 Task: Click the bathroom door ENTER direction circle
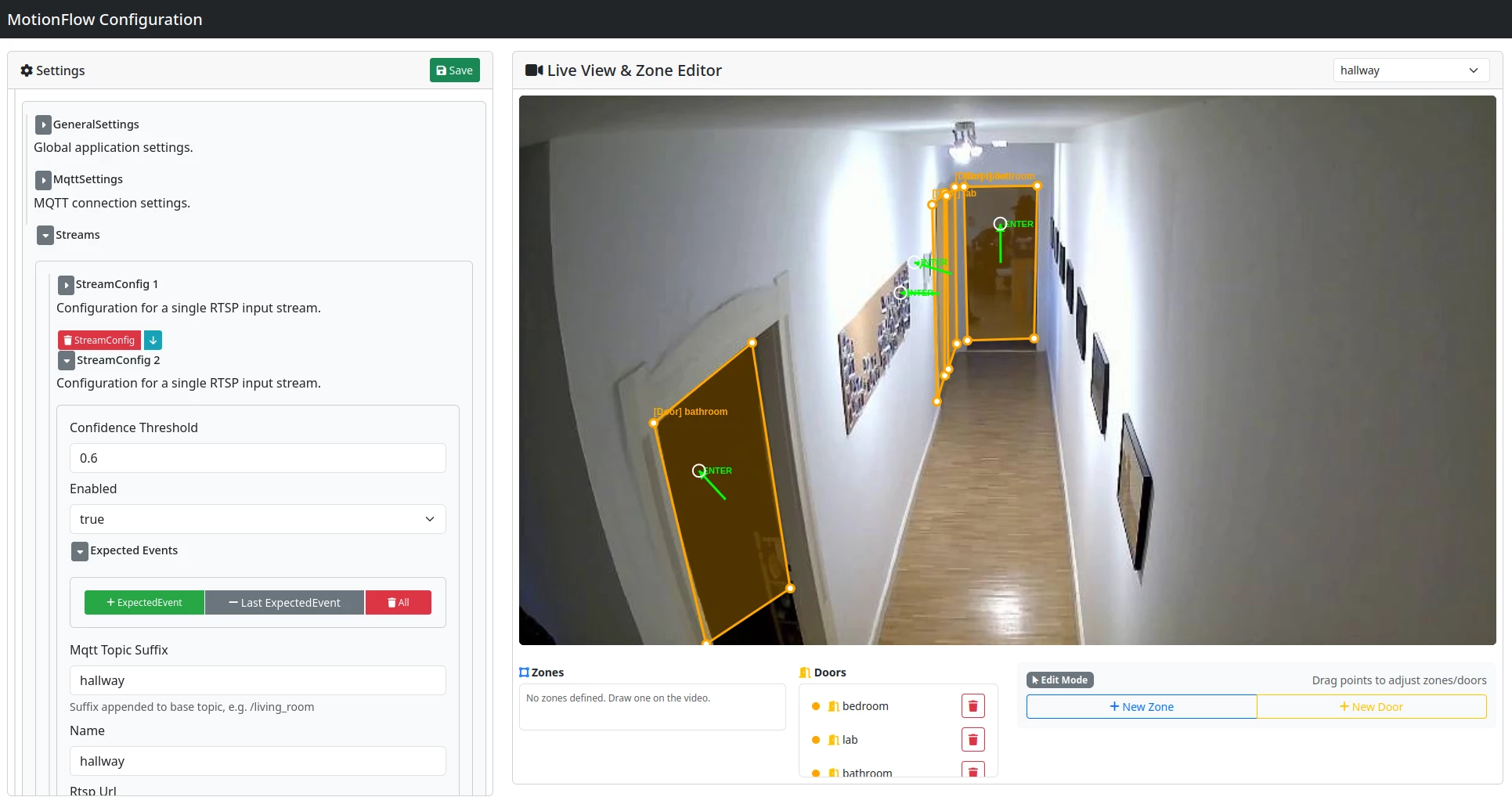point(698,471)
